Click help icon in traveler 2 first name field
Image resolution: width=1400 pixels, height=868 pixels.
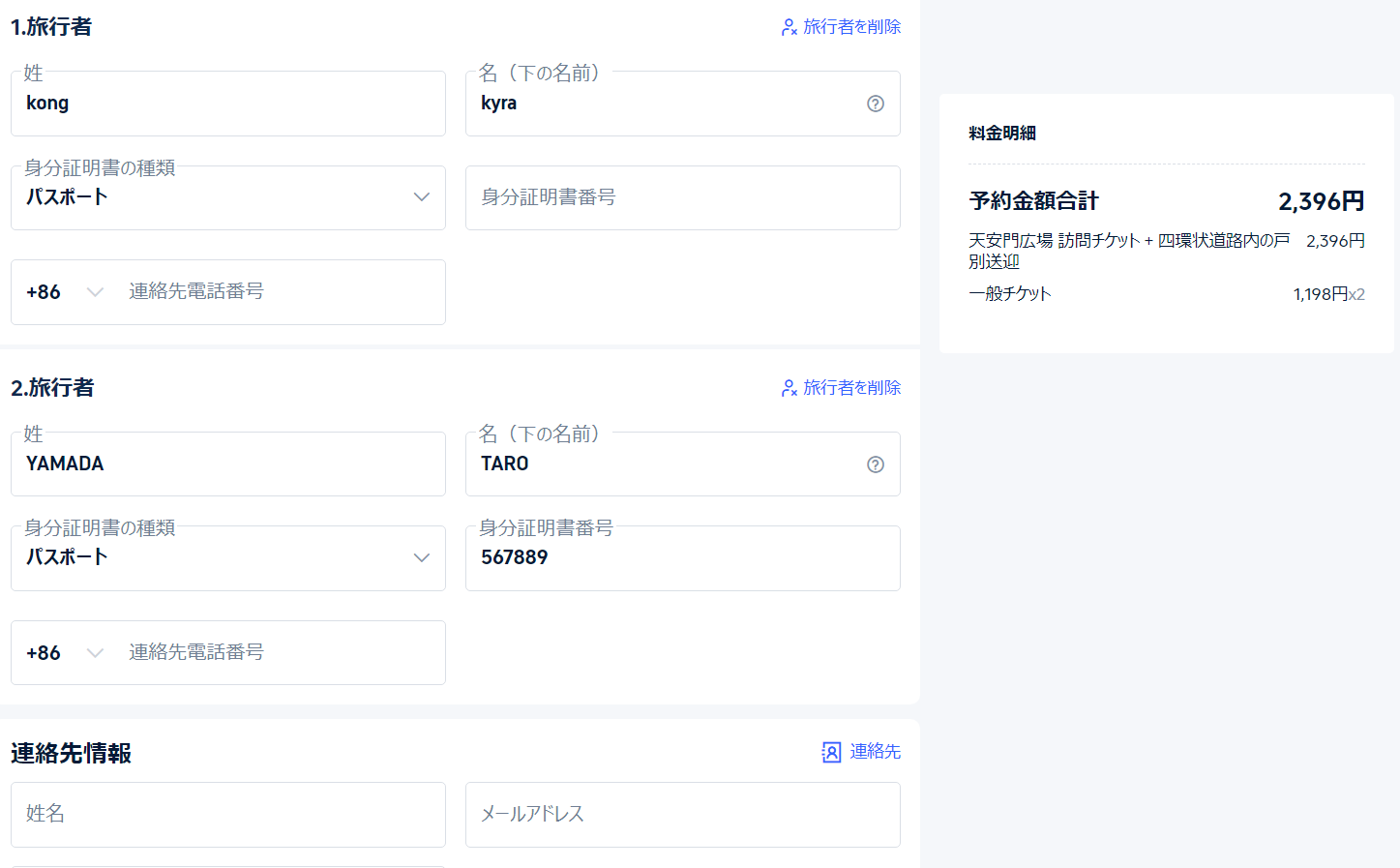[876, 464]
